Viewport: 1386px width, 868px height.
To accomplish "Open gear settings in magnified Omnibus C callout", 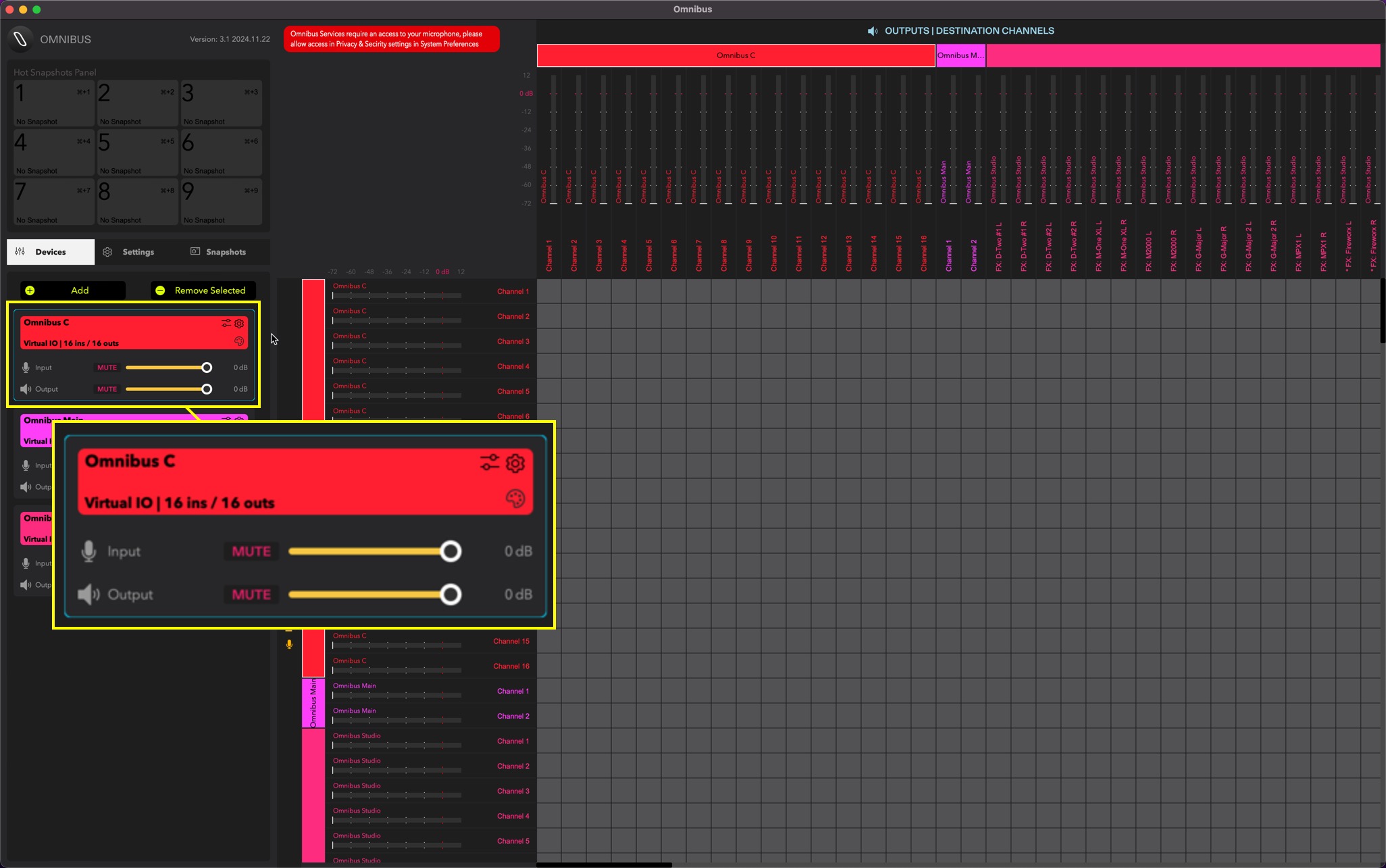I will (x=515, y=463).
